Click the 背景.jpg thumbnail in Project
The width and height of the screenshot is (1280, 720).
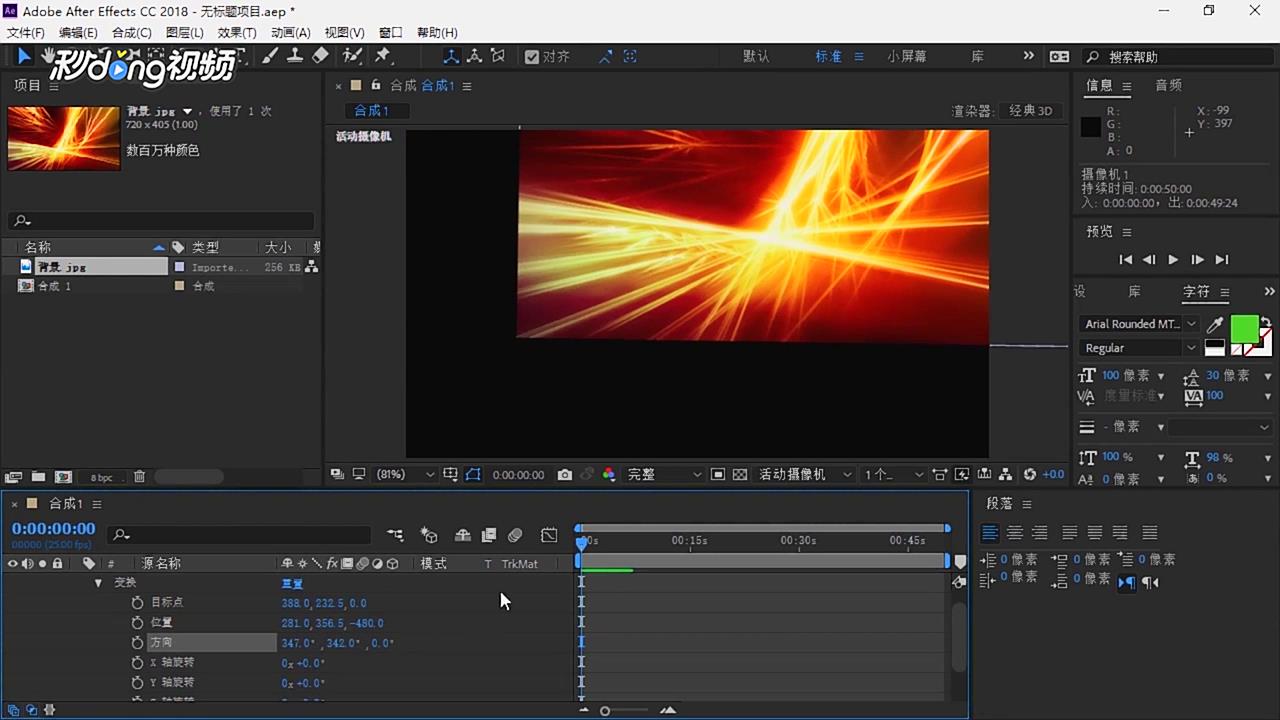[64, 138]
